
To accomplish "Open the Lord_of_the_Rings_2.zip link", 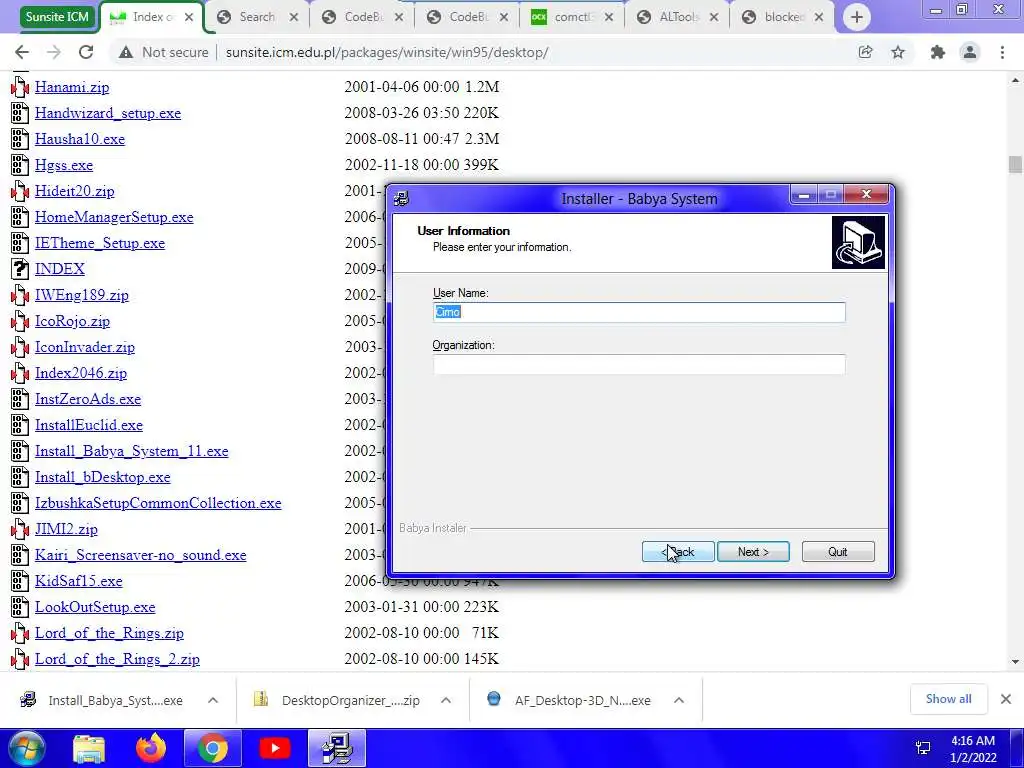I will pos(117,659).
